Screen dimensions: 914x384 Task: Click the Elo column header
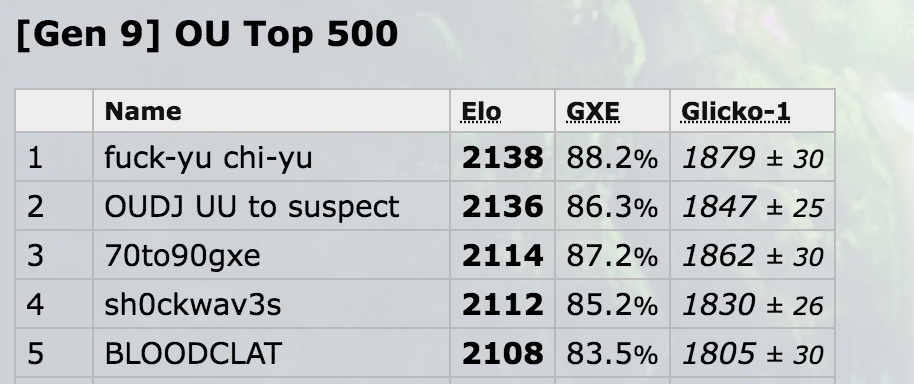481,111
